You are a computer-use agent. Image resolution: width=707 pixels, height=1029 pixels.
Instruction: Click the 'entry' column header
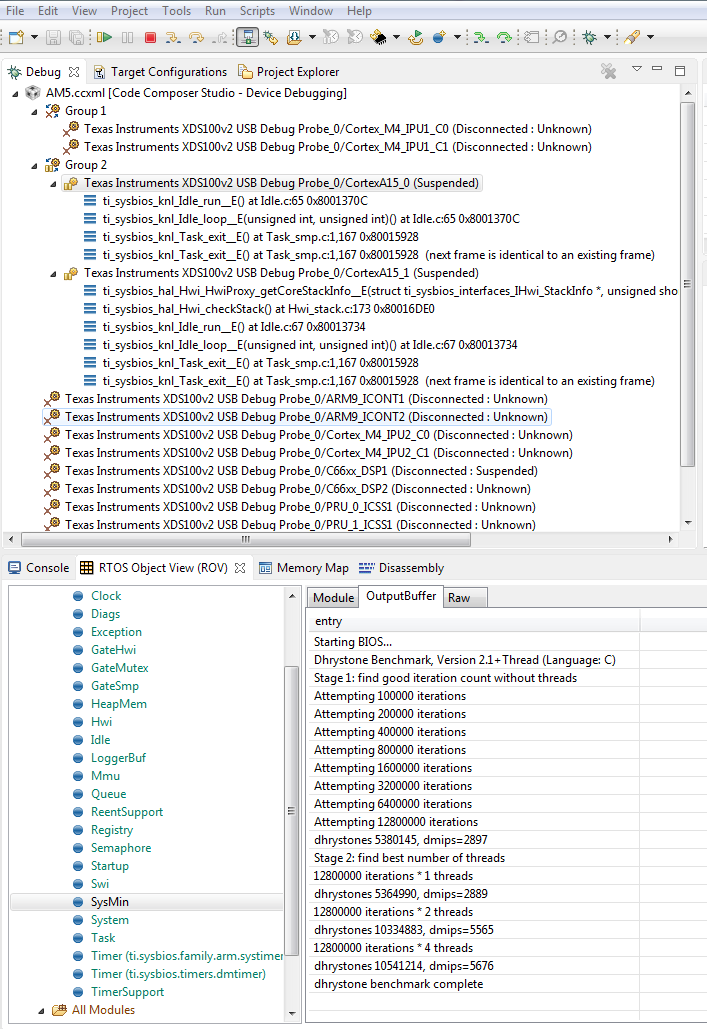(472, 622)
